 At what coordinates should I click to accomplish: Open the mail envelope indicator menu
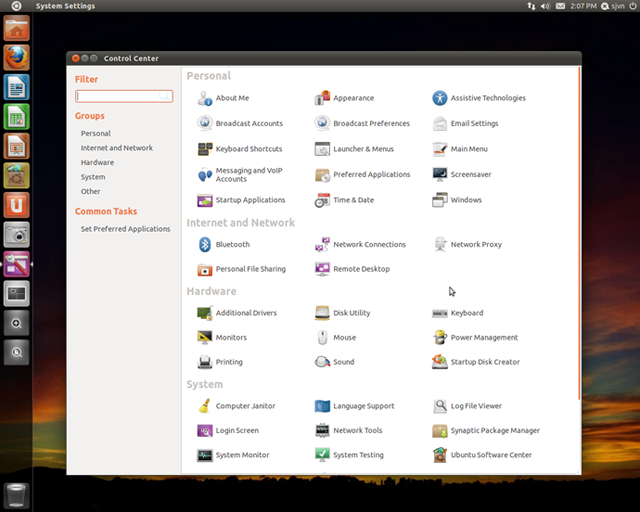560,6
